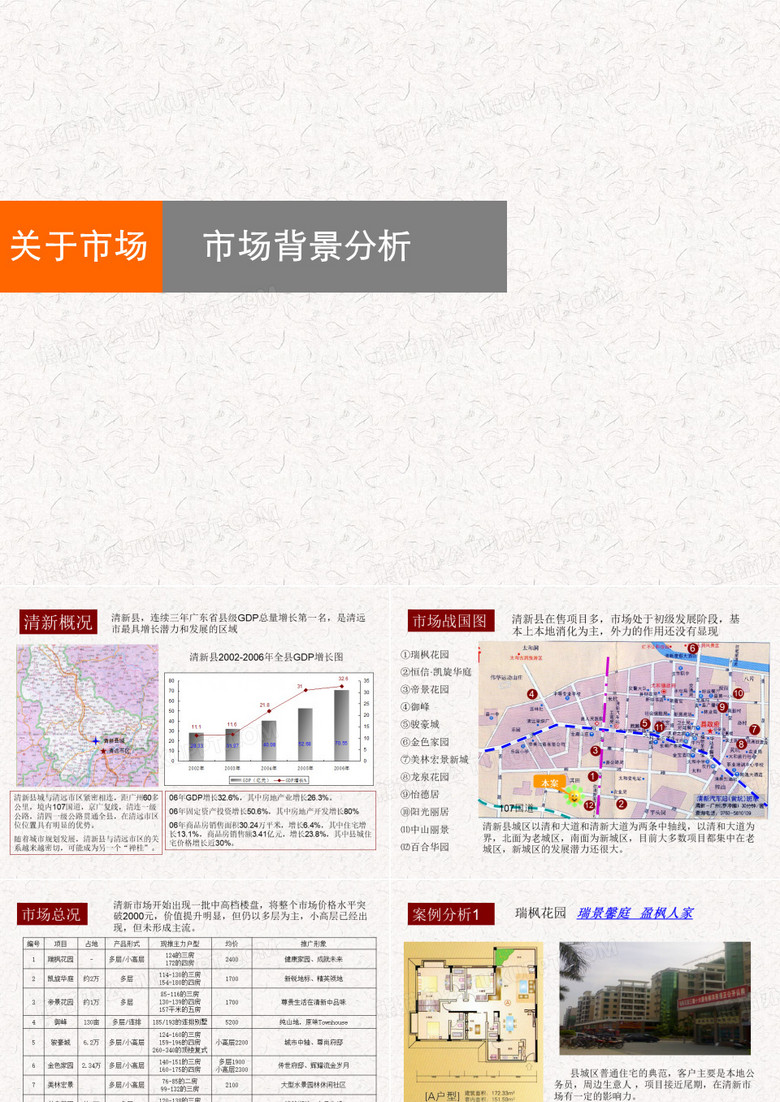Viewport: 780px width, 1102px height.
Task: Click the 编号 table column header
Action: tap(33, 943)
